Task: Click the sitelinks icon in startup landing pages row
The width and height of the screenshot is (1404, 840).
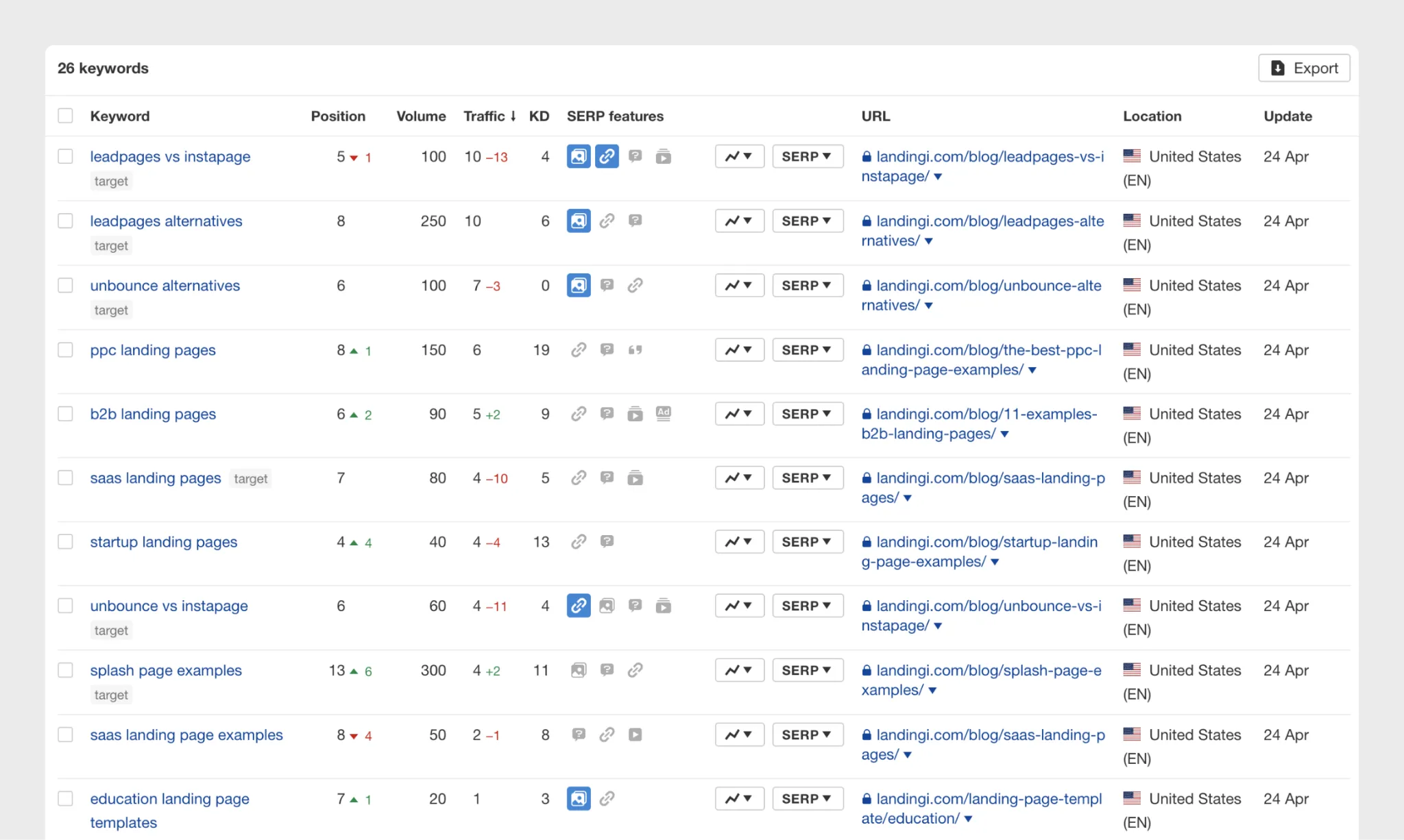Action: pyautogui.click(x=579, y=541)
